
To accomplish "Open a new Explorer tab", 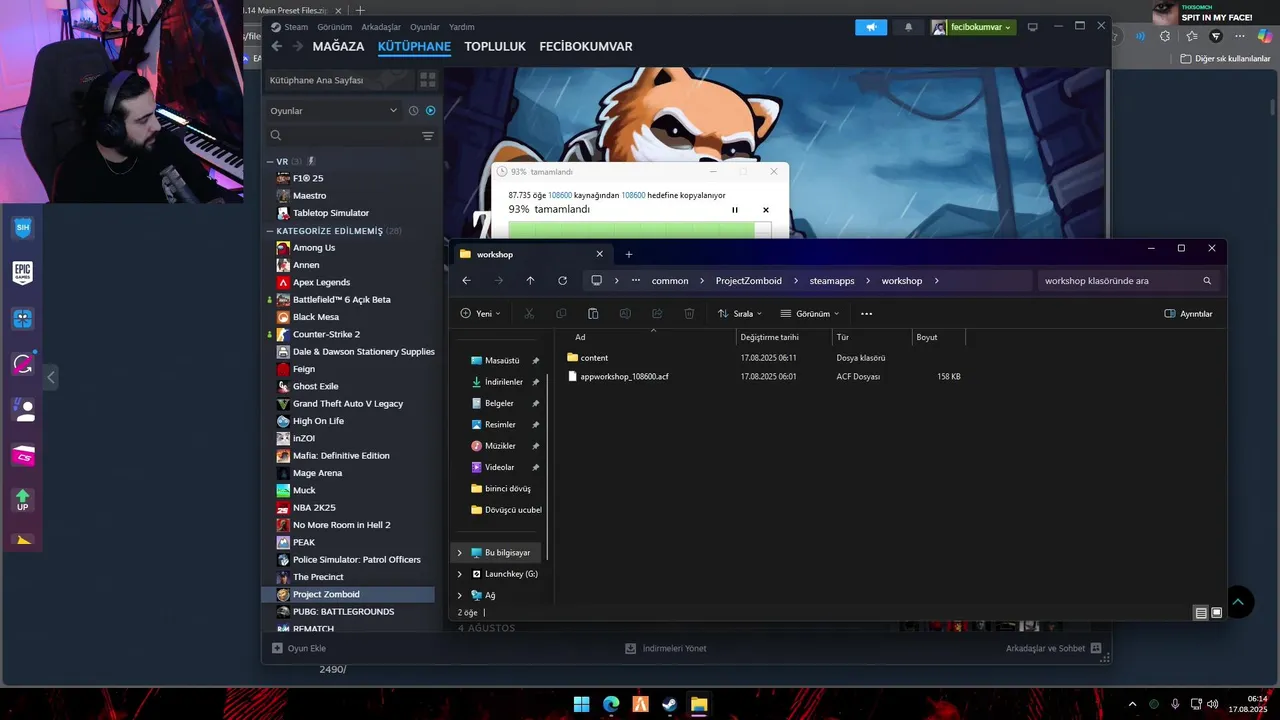I will [628, 254].
